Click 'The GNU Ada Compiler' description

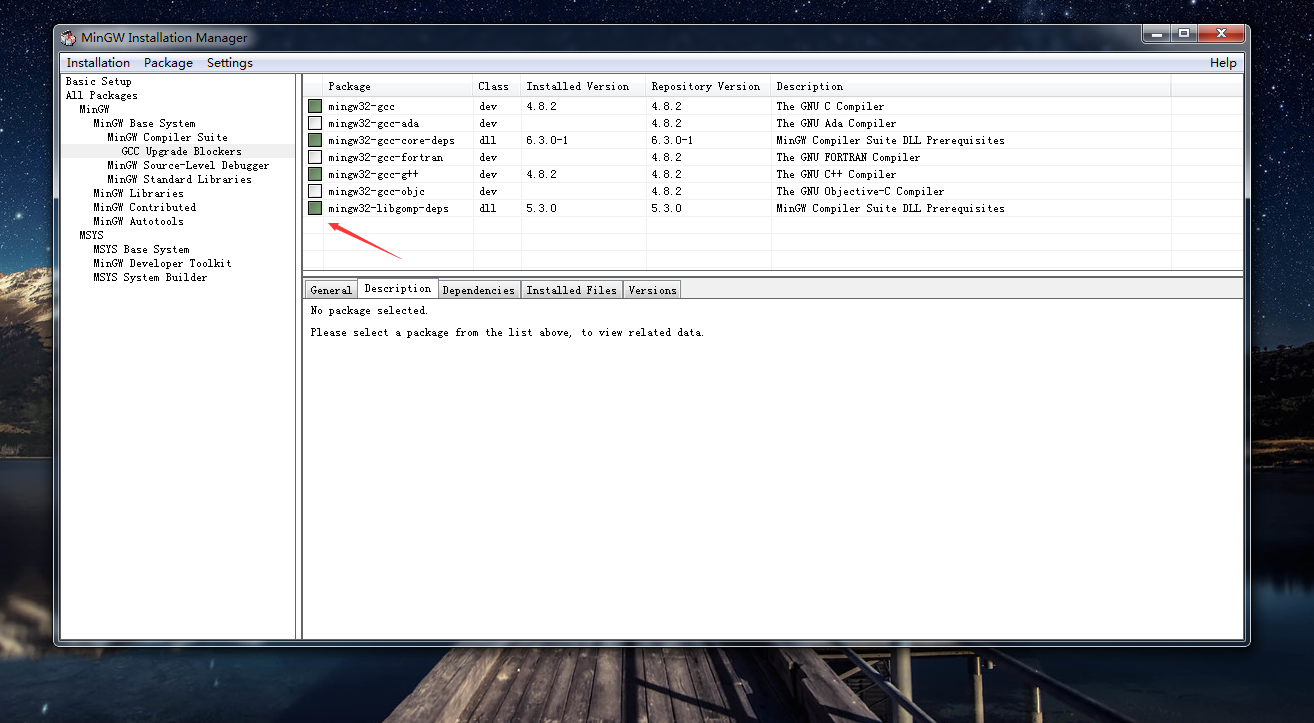(x=836, y=123)
